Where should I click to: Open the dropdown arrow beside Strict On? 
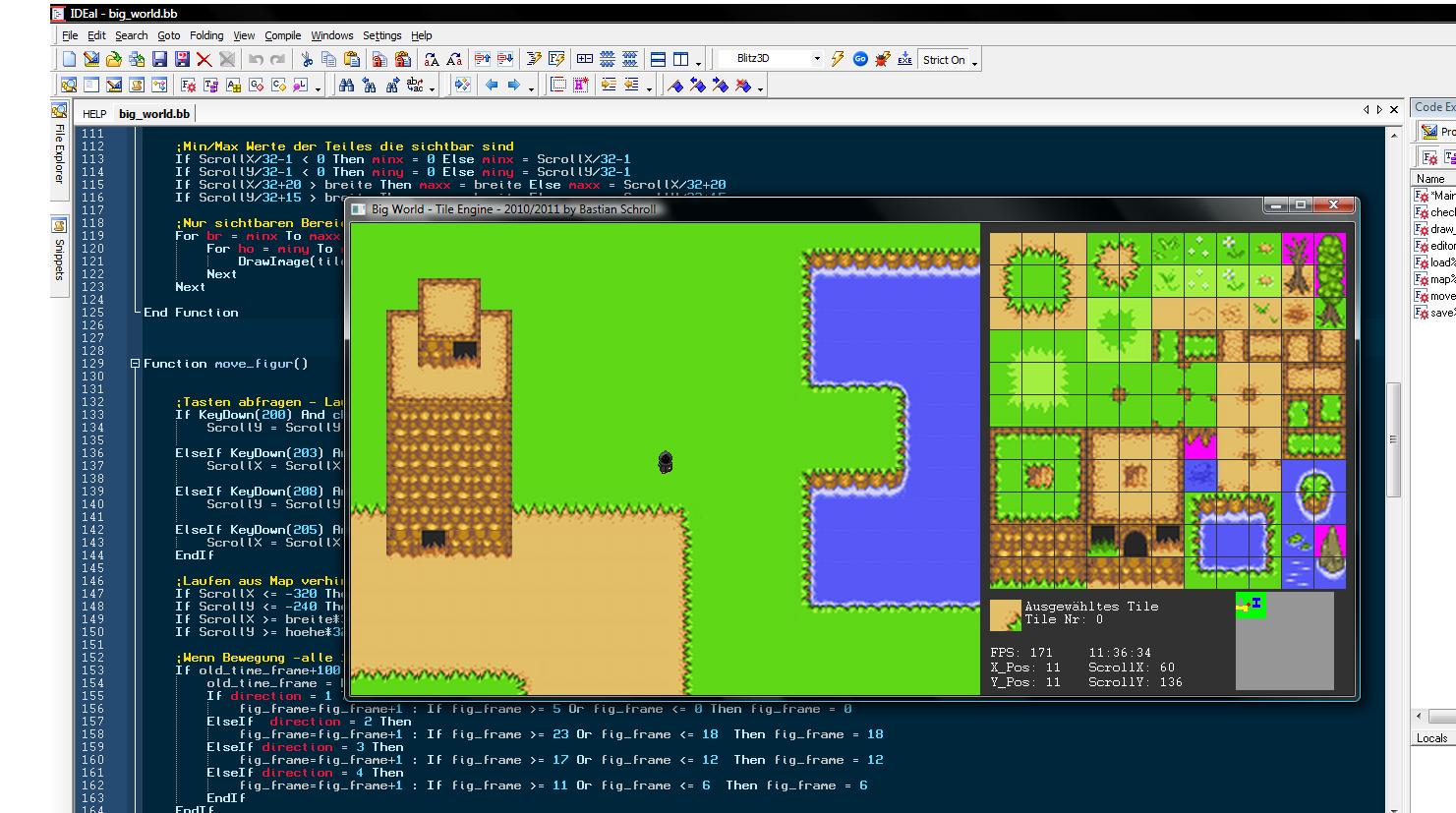[974, 62]
